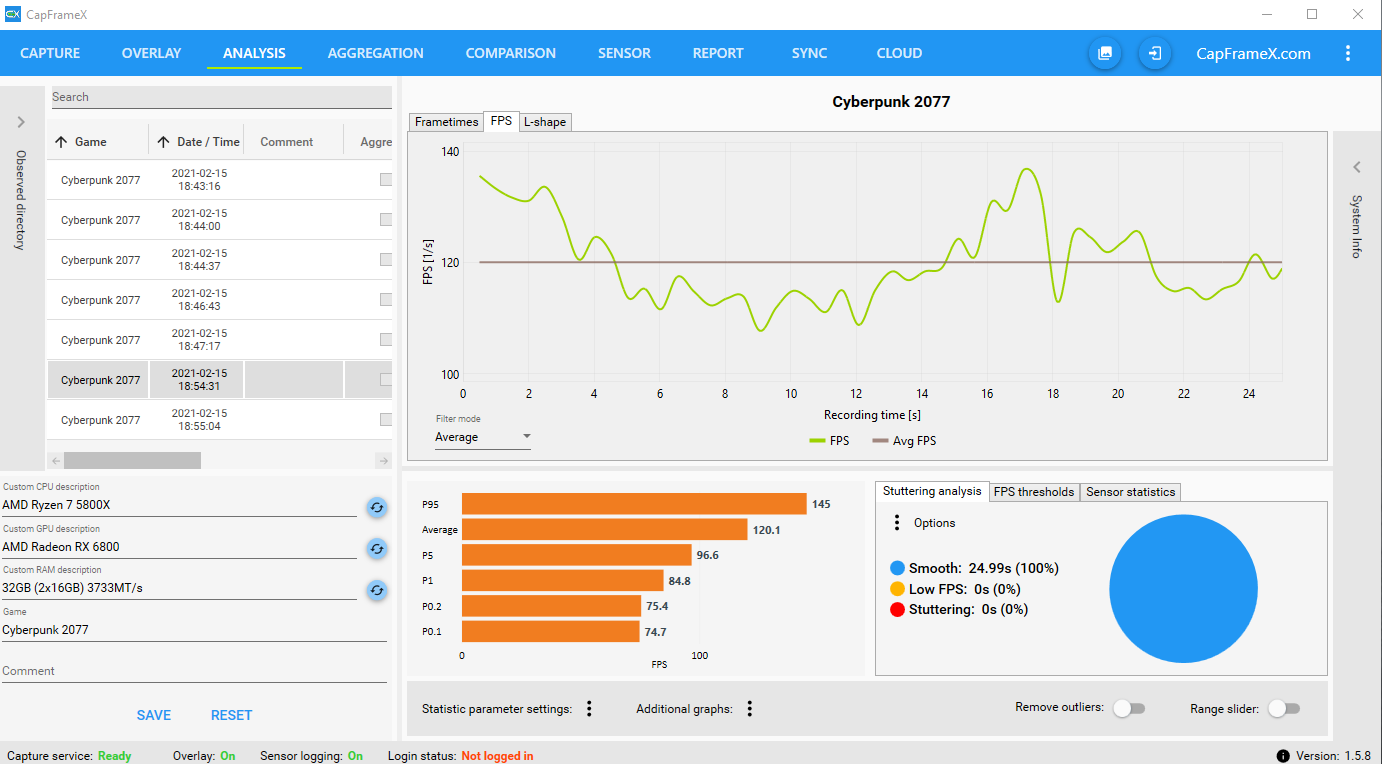Click the blue Smooth pie chart
Viewport: 1382px width, 764px height.
1183,588
